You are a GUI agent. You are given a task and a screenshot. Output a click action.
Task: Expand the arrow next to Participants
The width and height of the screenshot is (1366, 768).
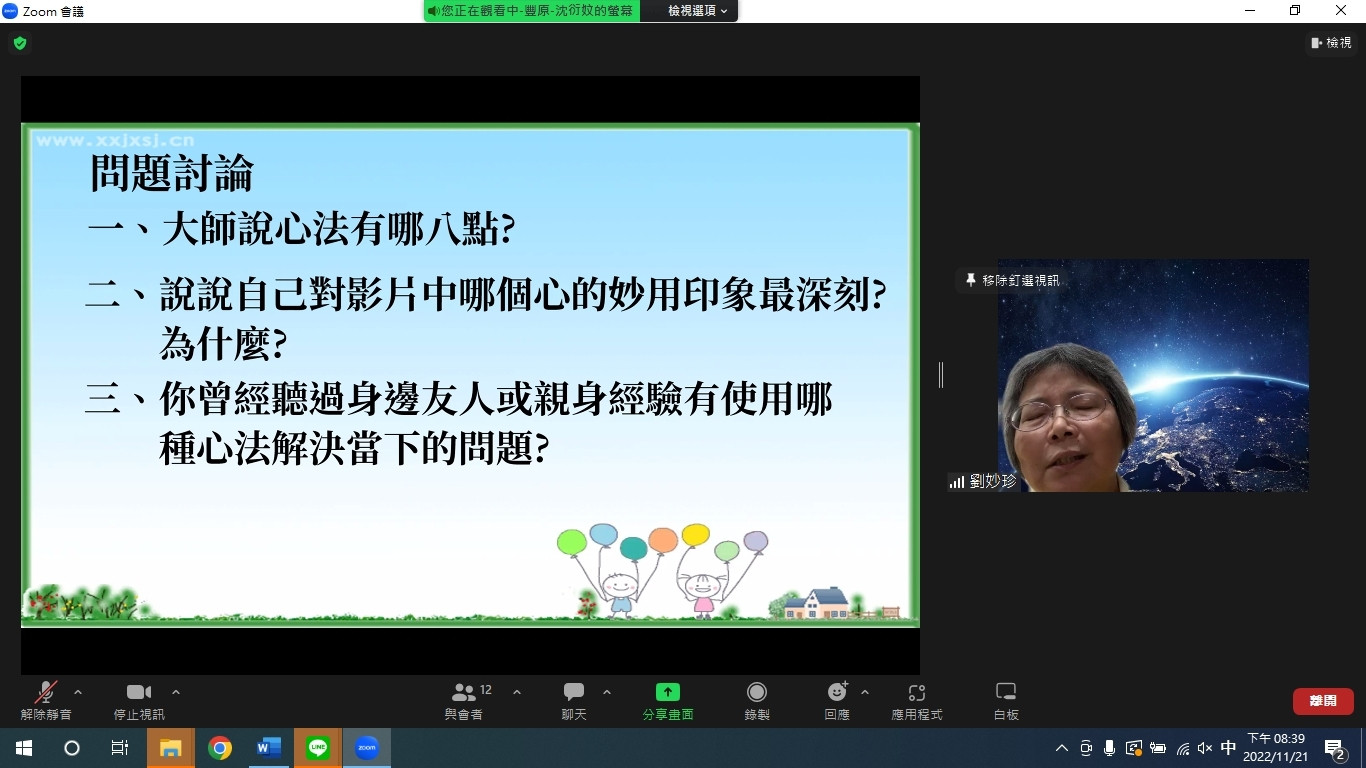tap(517, 692)
